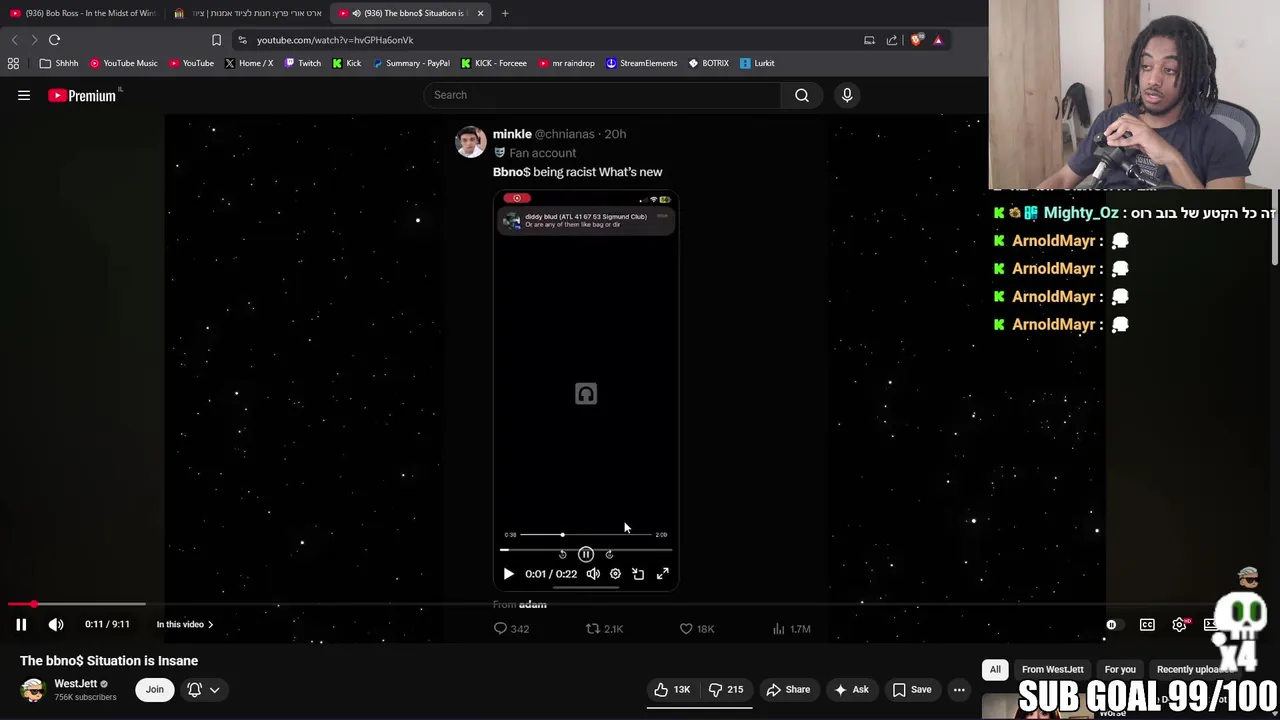Screen dimensions: 1280x720
Task: Click the share page icon in address bar
Action: (x=892, y=40)
